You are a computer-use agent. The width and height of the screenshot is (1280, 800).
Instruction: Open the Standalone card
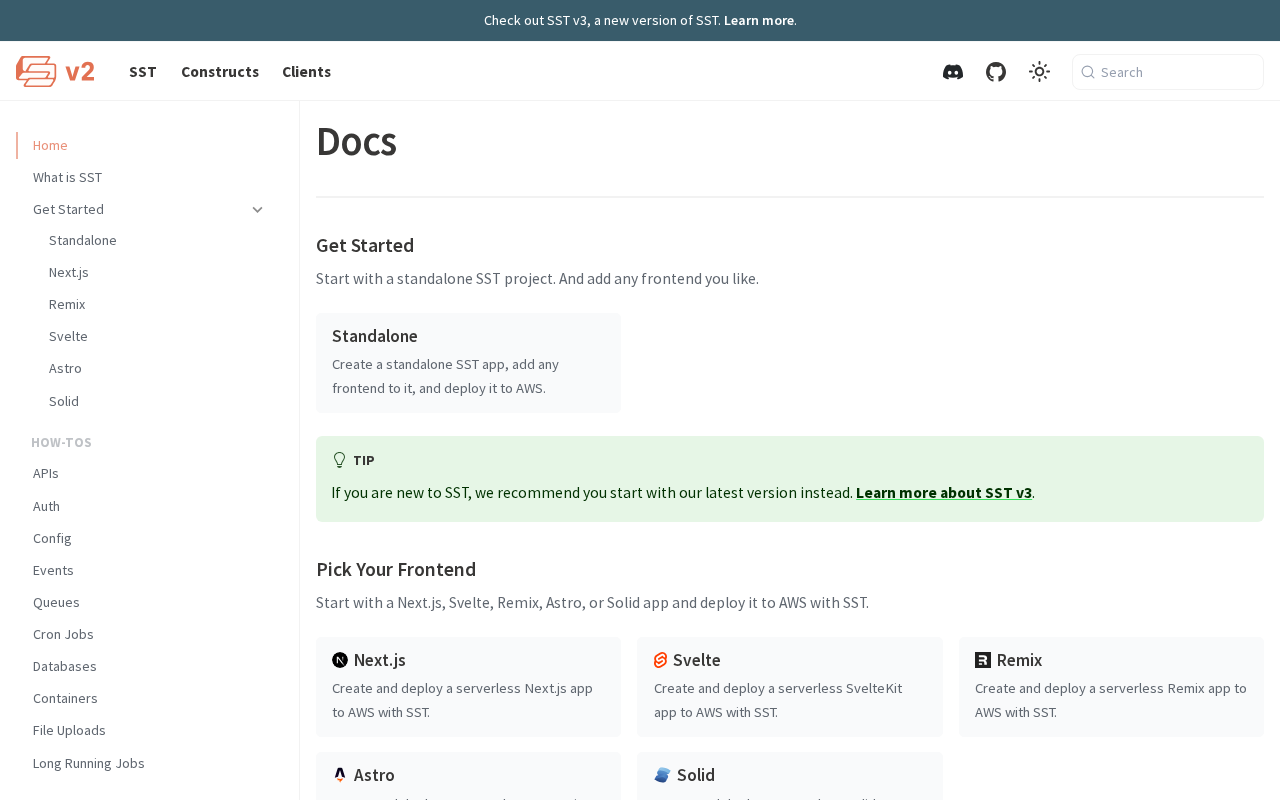468,363
